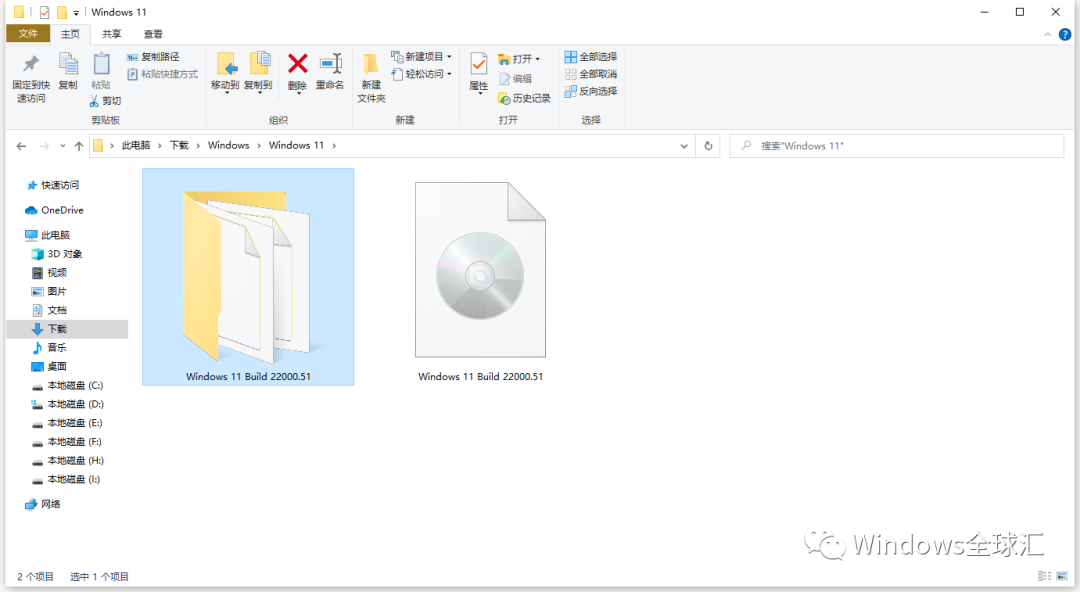Click the Rename ribbon icon
Viewport: 1080px width, 592px height.
pos(330,72)
